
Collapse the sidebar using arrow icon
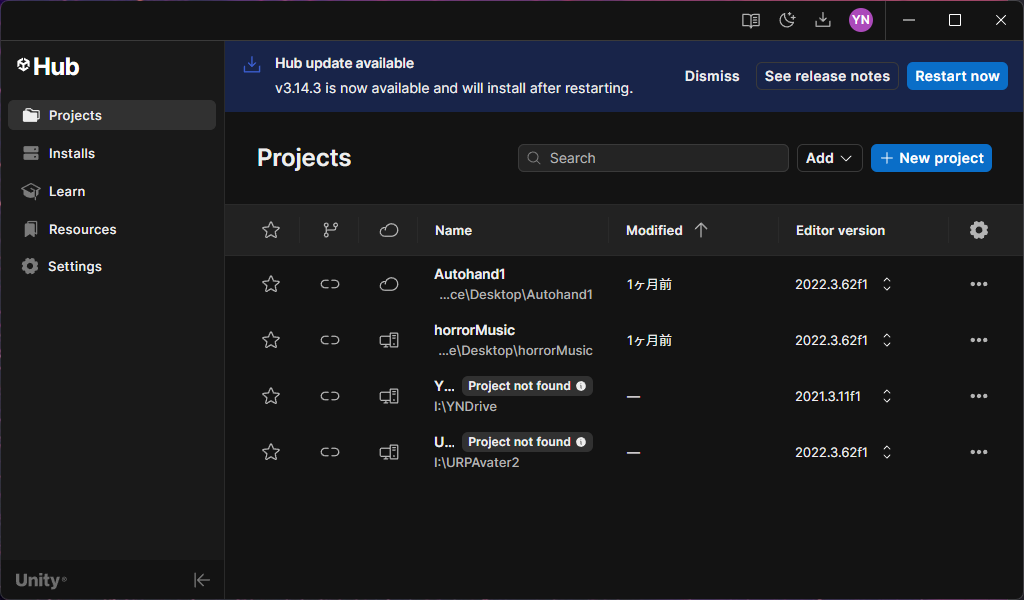point(202,580)
